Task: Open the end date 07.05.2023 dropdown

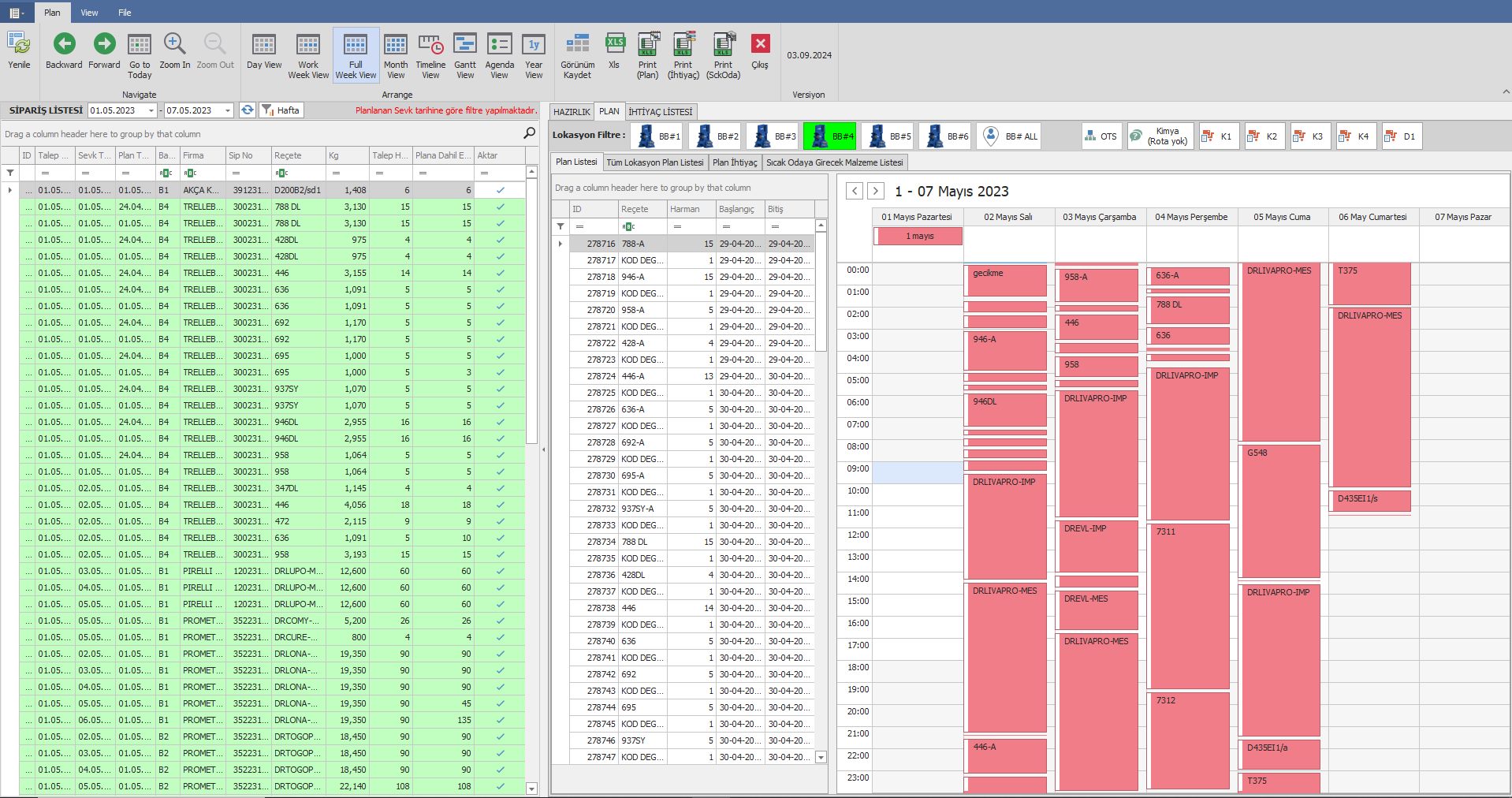Action: (228, 110)
